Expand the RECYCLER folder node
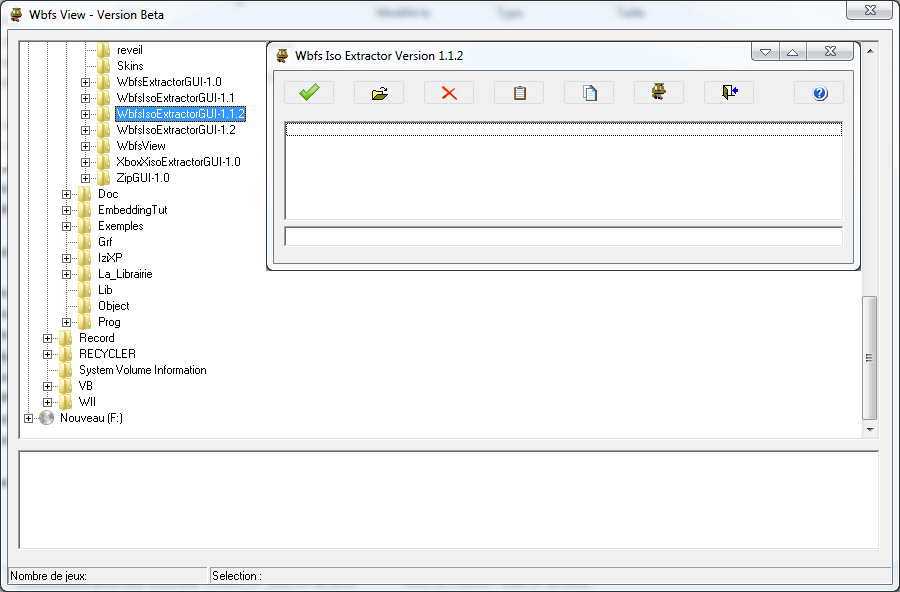This screenshot has width=900, height=592. coord(48,354)
